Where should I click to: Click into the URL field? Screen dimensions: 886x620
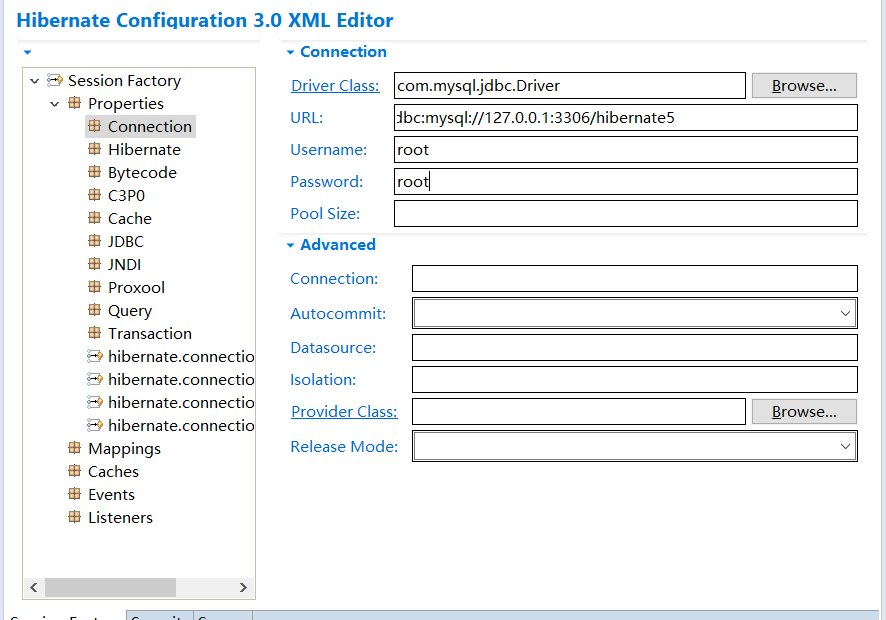click(626, 118)
